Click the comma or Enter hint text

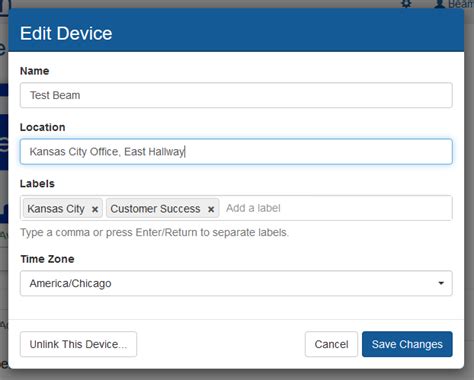[x=155, y=232]
